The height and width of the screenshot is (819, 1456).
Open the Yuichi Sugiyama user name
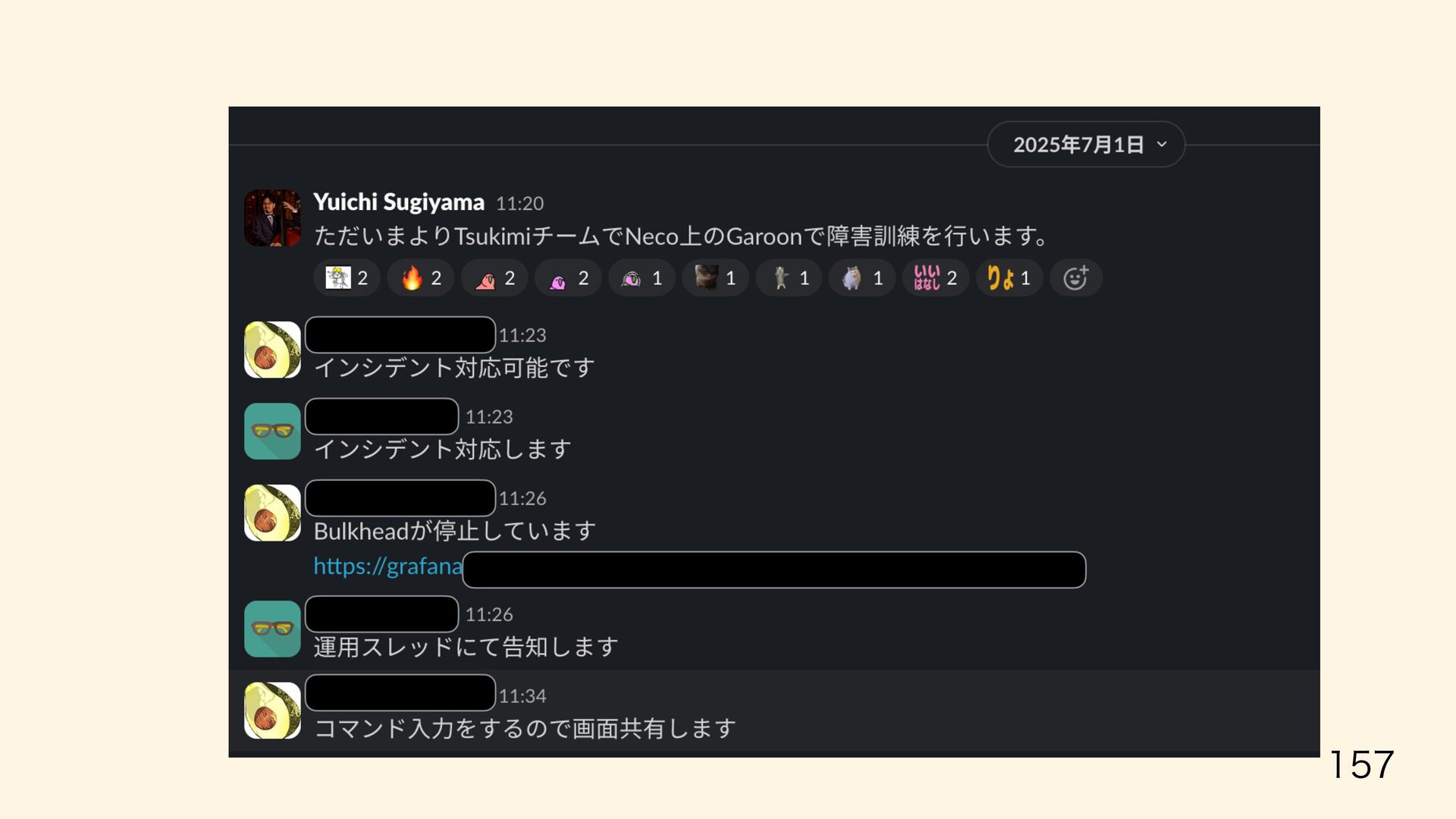tap(399, 202)
